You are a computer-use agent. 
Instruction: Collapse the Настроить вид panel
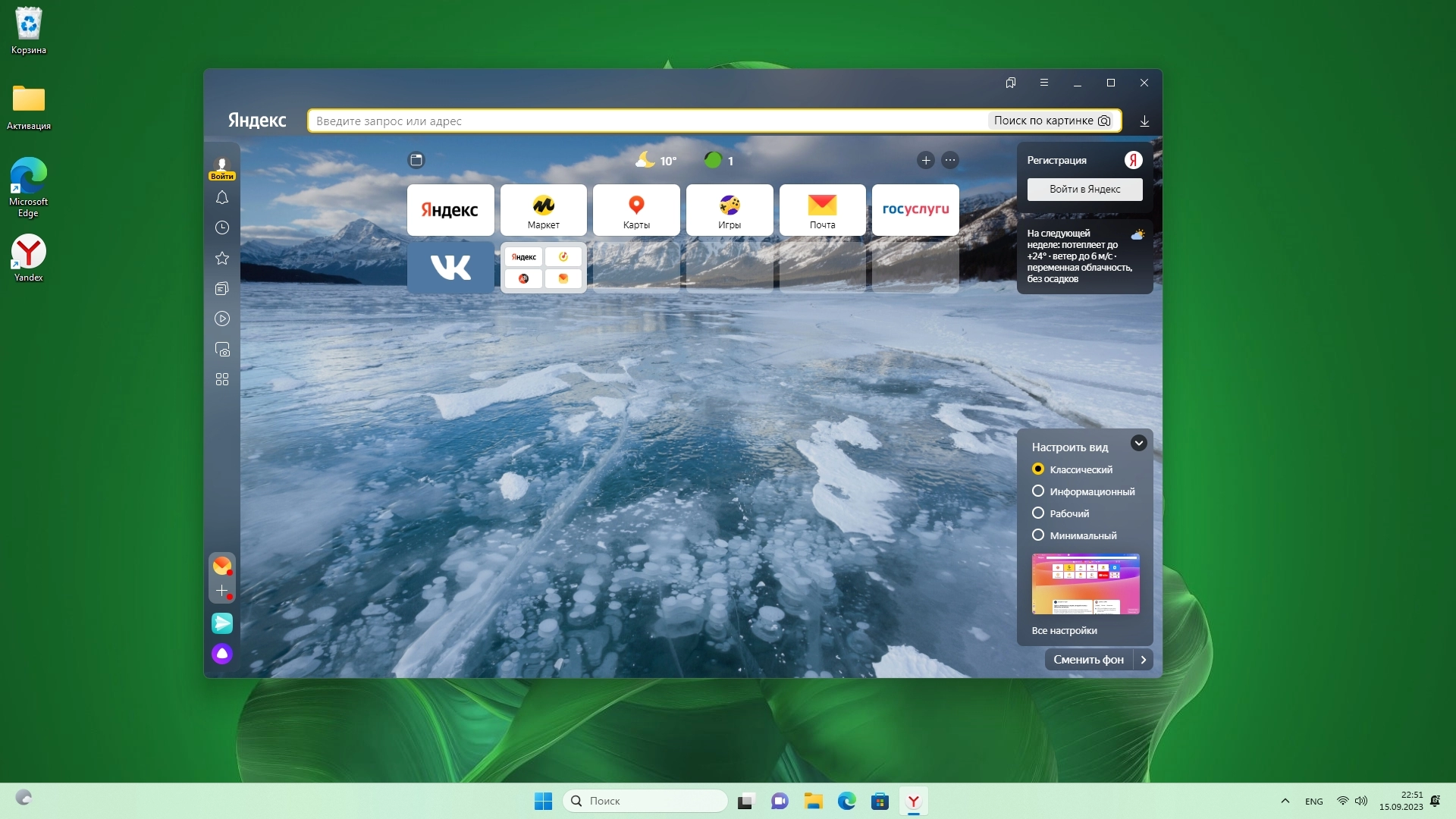1138,444
